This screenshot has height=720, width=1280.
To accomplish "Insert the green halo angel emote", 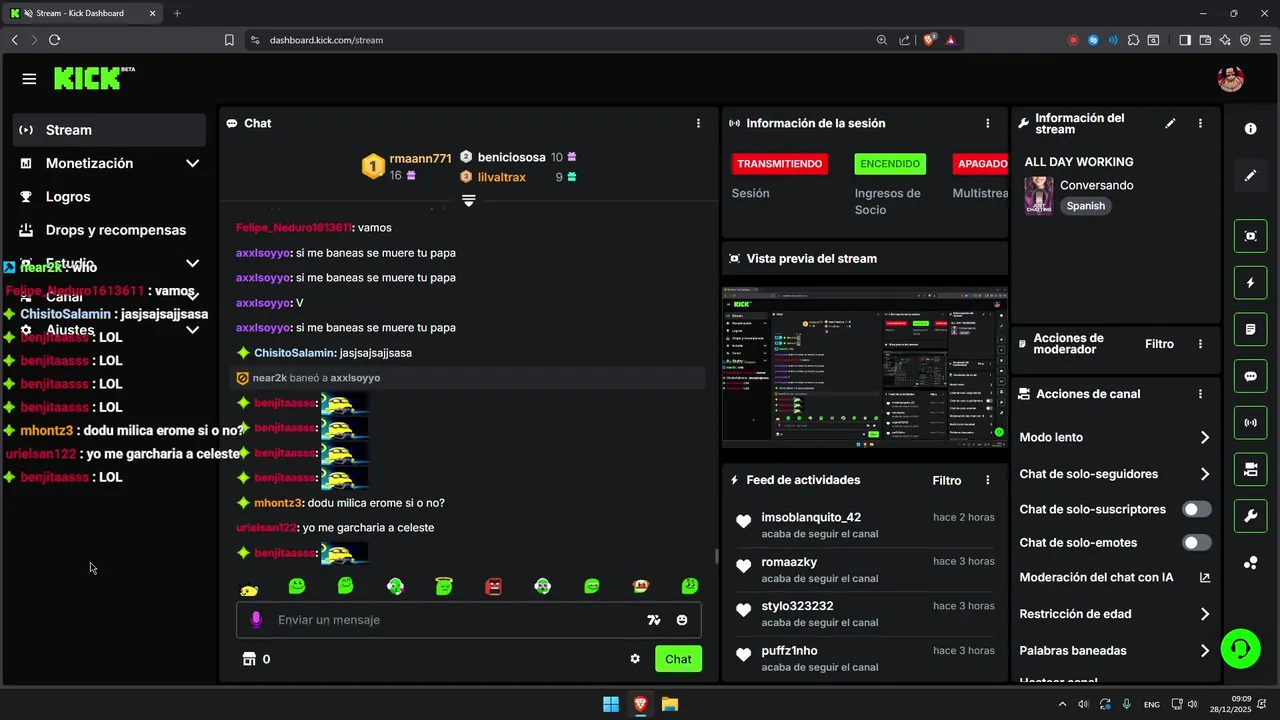I will click(x=444, y=586).
